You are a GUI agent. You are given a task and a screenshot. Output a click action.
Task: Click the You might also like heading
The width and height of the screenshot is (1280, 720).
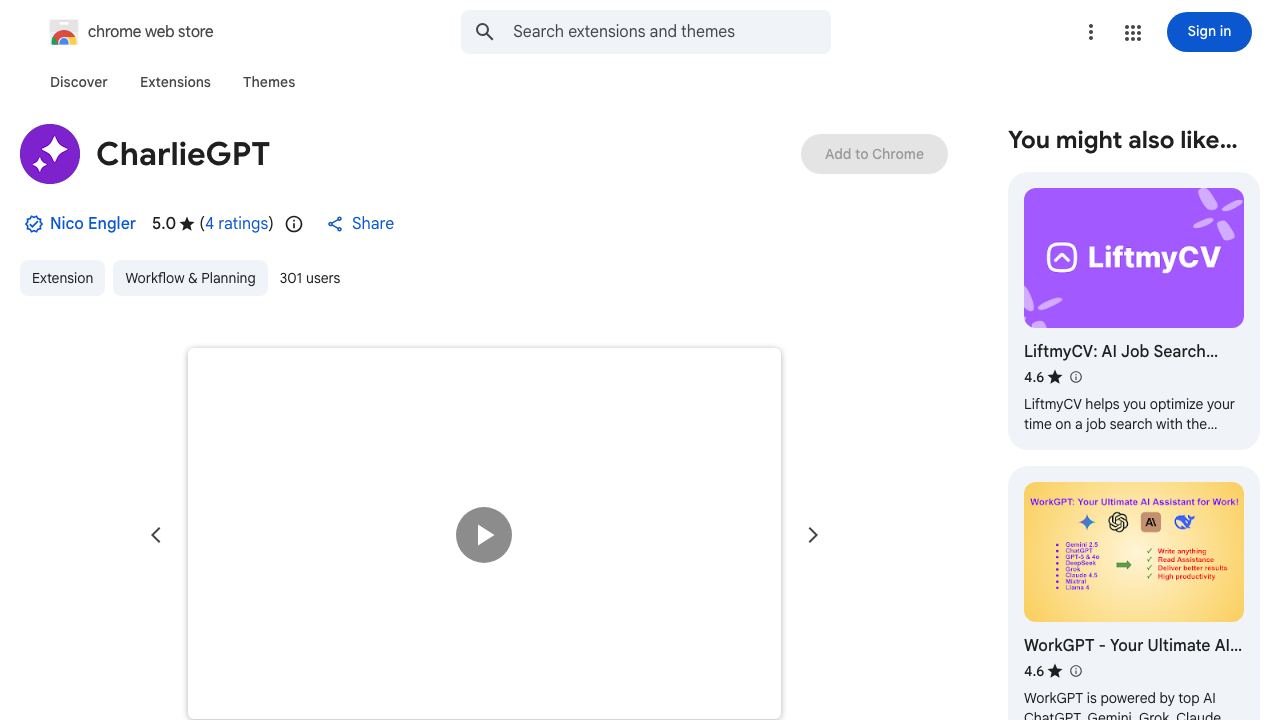point(1123,140)
